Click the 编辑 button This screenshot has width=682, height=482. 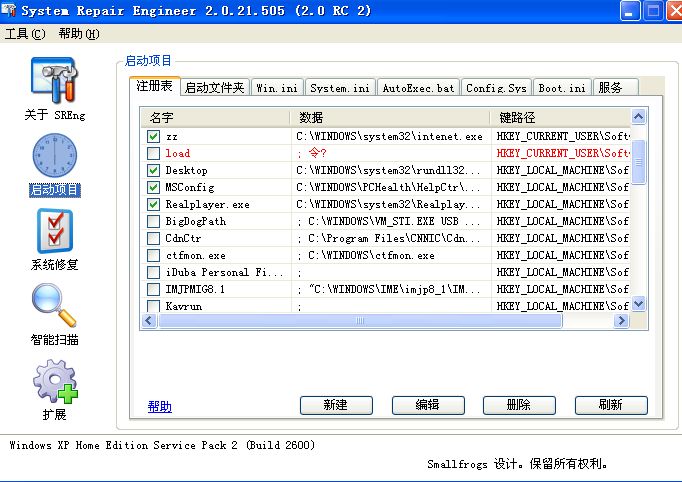click(x=428, y=405)
